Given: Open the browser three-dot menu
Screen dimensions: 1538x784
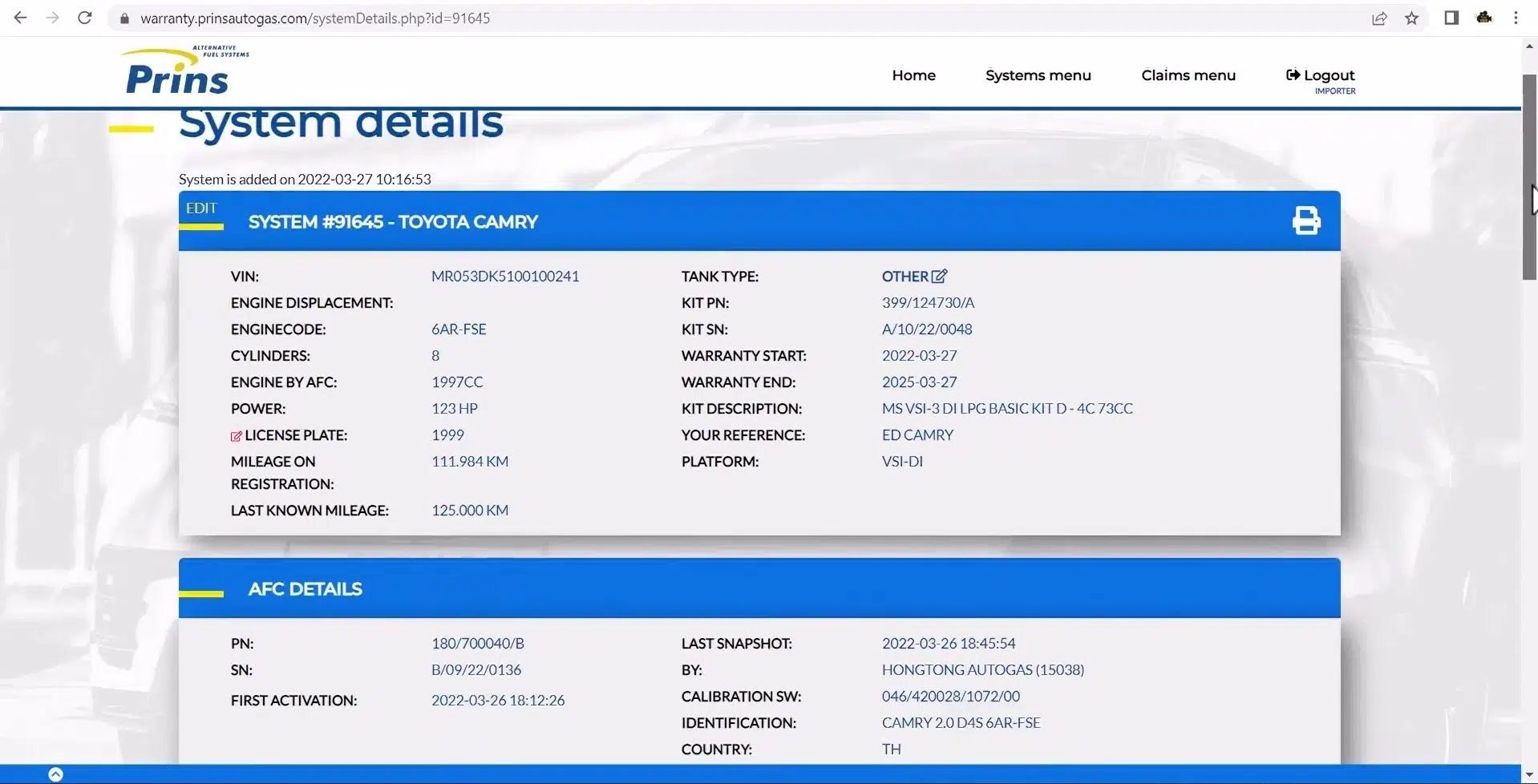Looking at the screenshot, I should [1516, 18].
